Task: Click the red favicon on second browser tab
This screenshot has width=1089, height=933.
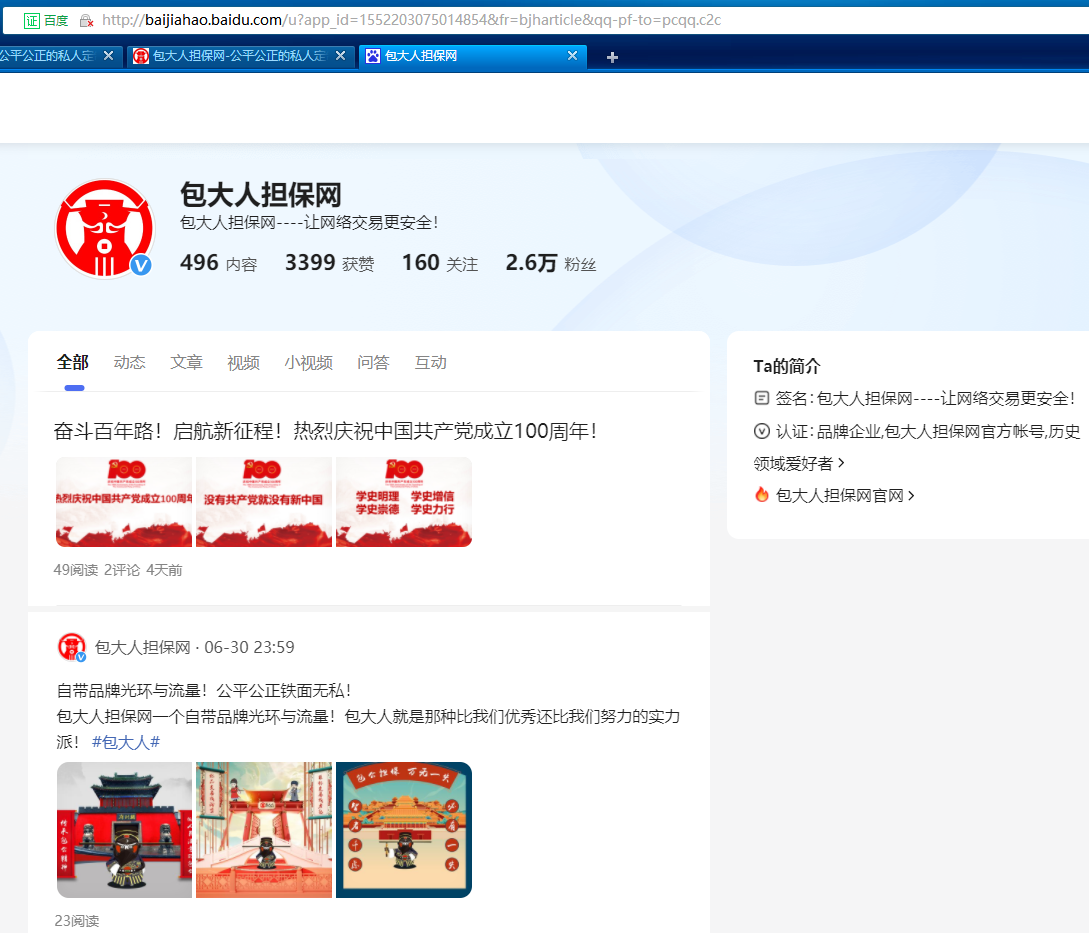Action: point(141,56)
